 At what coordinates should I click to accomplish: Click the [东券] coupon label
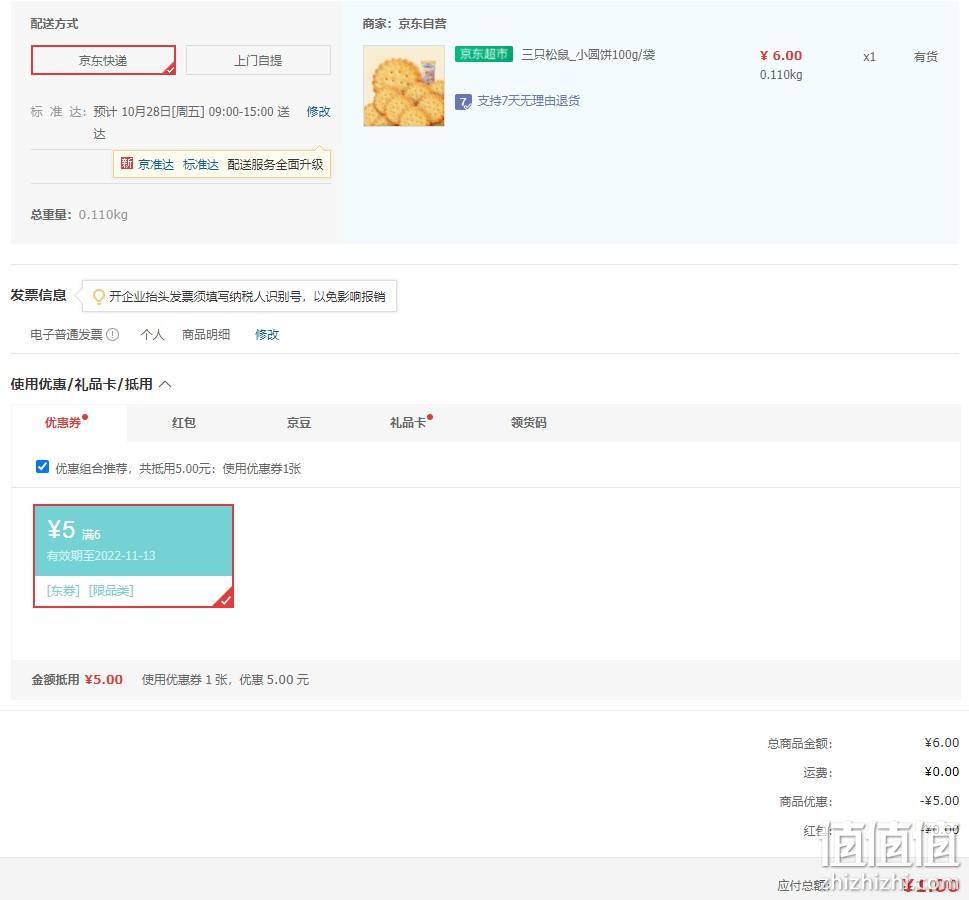click(x=64, y=590)
